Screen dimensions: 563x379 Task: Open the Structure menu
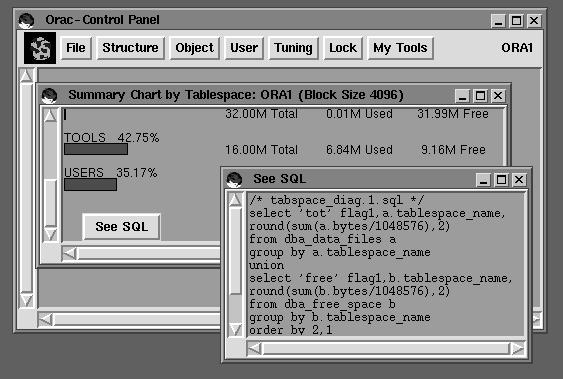point(130,48)
